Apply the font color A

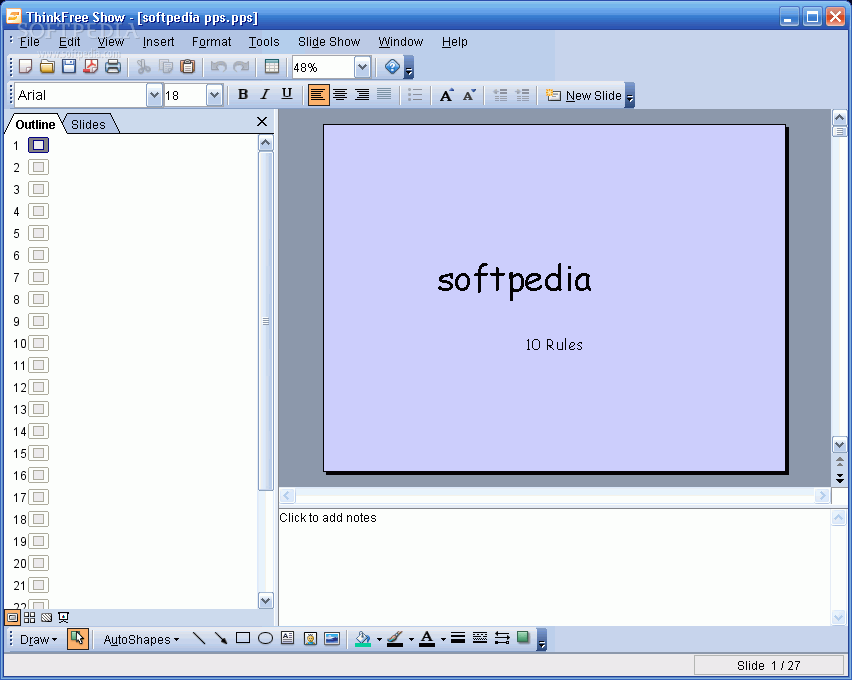pyautogui.click(x=427, y=639)
